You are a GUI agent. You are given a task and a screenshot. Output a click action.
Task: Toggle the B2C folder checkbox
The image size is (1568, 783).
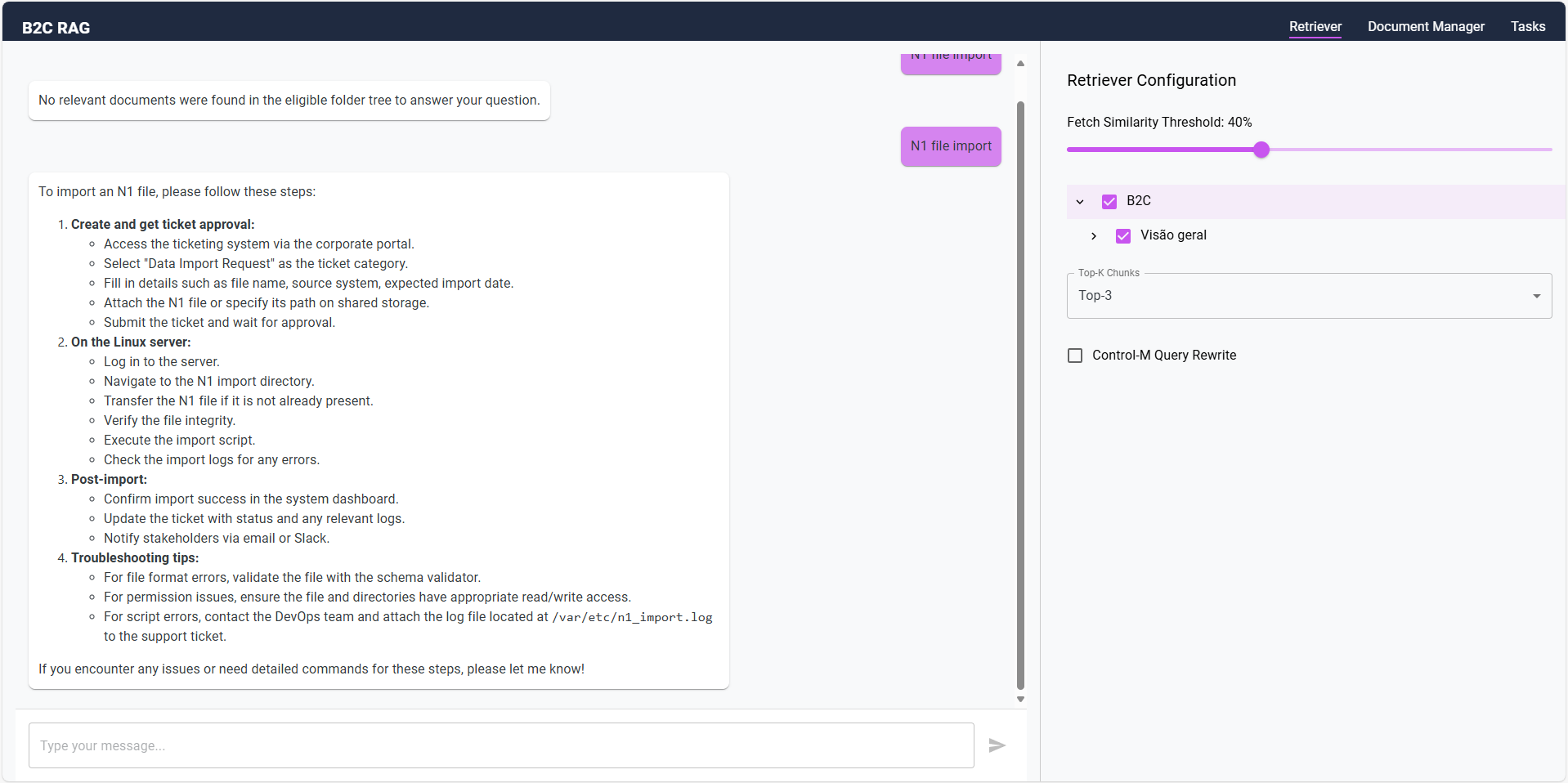coord(1109,202)
